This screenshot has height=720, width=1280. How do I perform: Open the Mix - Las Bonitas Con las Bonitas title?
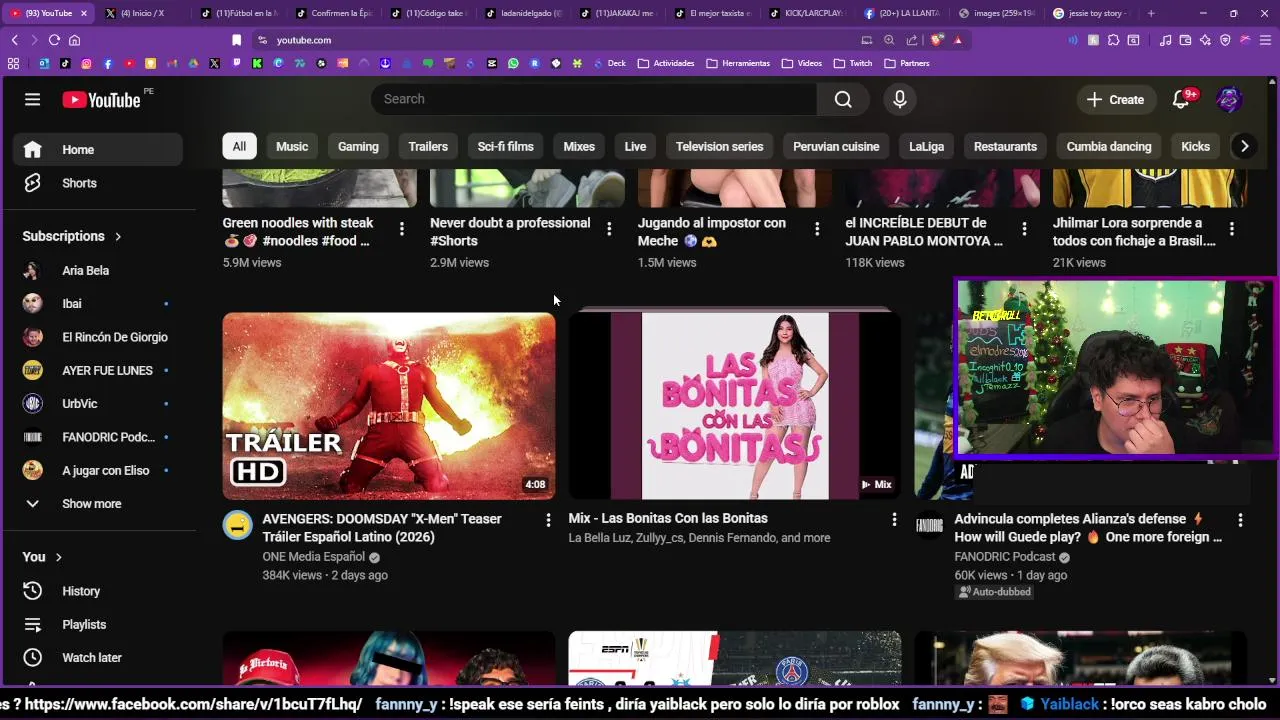[x=668, y=518]
